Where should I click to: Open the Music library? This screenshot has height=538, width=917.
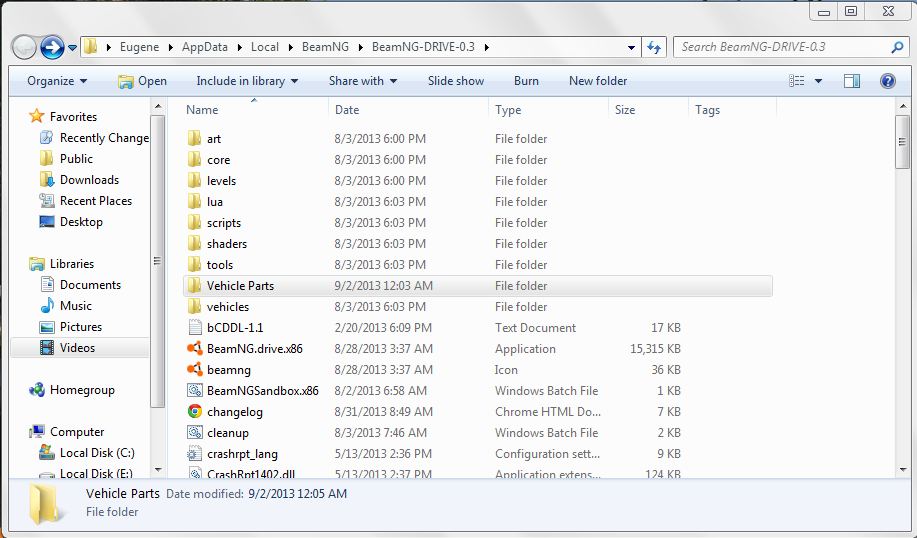point(76,306)
